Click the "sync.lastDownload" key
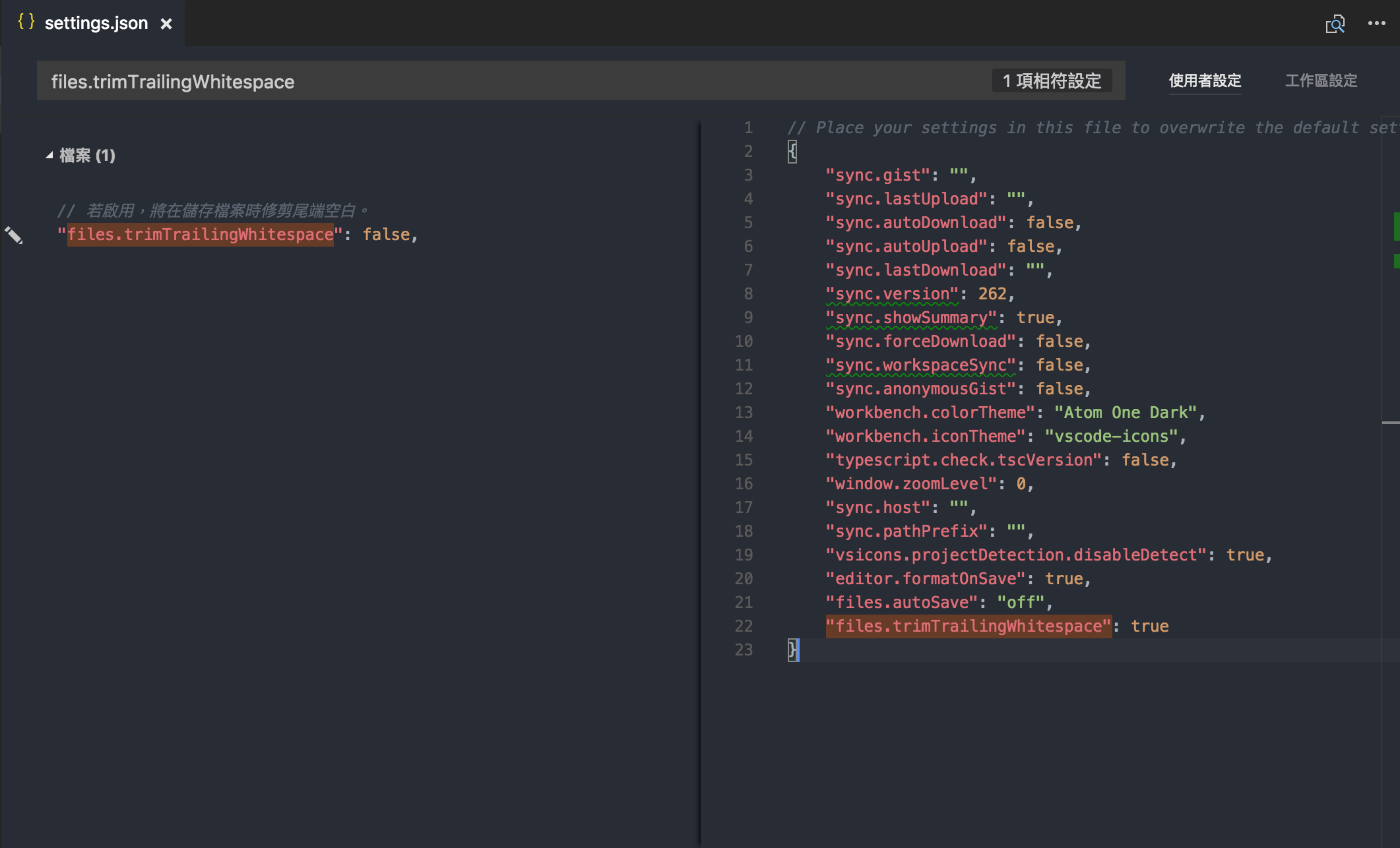The height and width of the screenshot is (848, 1400). click(916, 270)
